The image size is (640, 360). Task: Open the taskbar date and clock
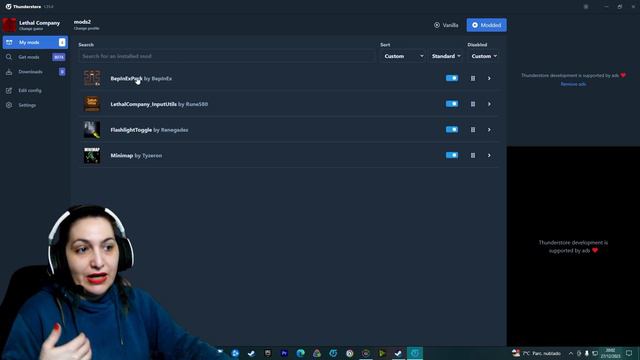click(610, 353)
